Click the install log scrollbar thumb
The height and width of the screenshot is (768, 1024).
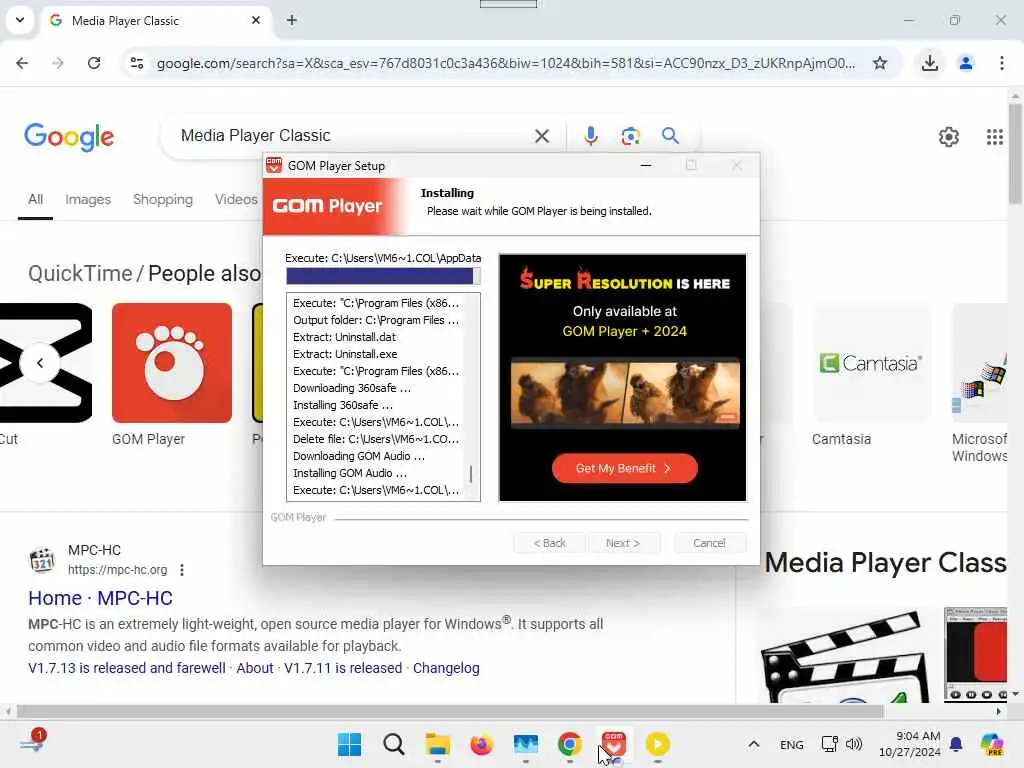[x=471, y=473]
